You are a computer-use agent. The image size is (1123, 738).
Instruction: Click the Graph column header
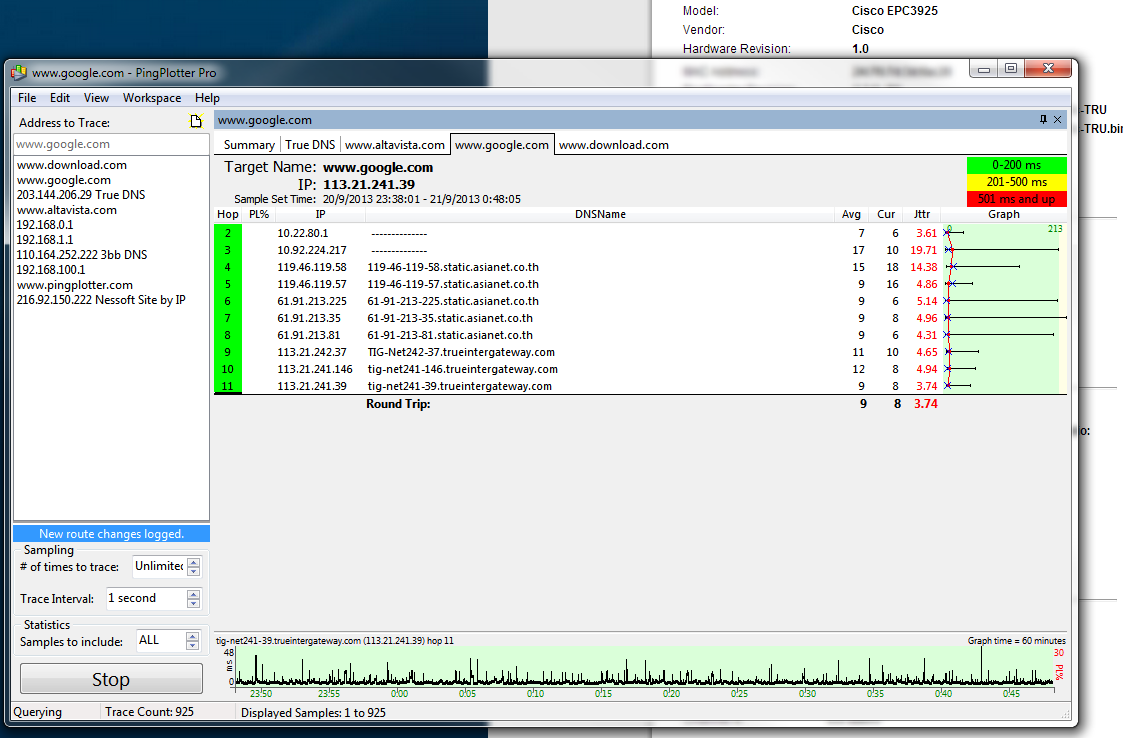coord(1003,214)
